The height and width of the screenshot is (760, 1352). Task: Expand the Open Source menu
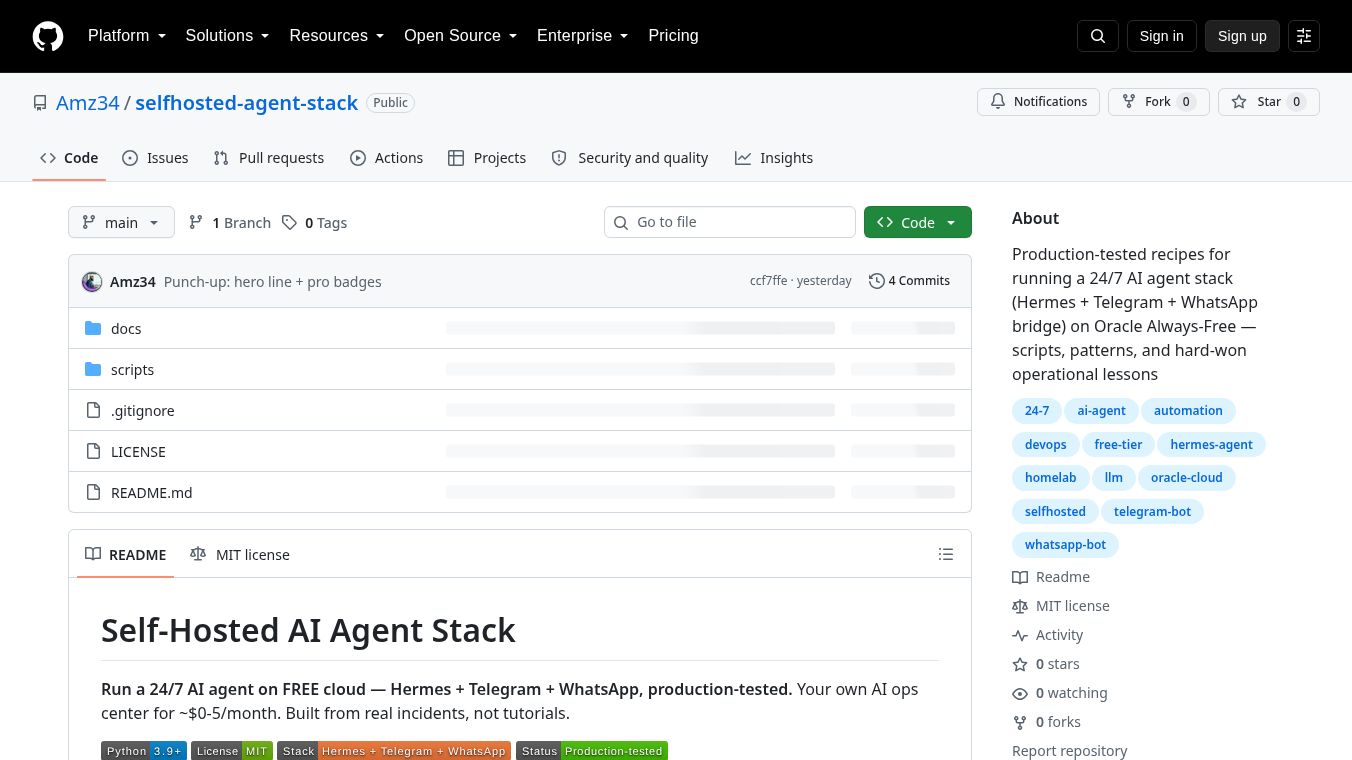coord(460,36)
